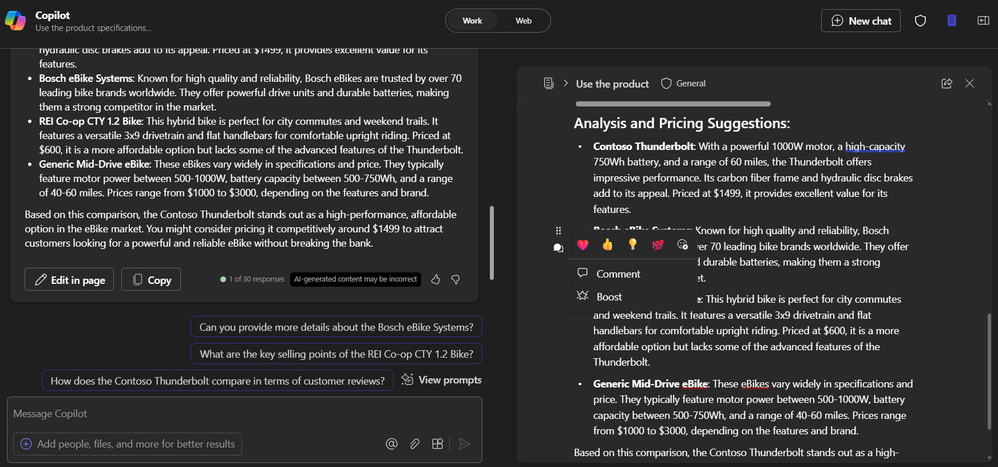The width and height of the screenshot is (998, 467).
Task: Close the page side panel
Action: (969, 83)
